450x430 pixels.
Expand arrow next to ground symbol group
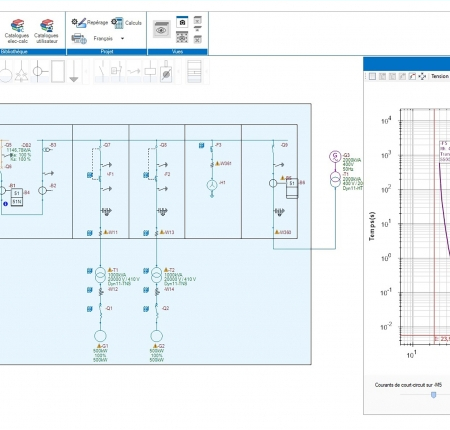pos(86,71)
